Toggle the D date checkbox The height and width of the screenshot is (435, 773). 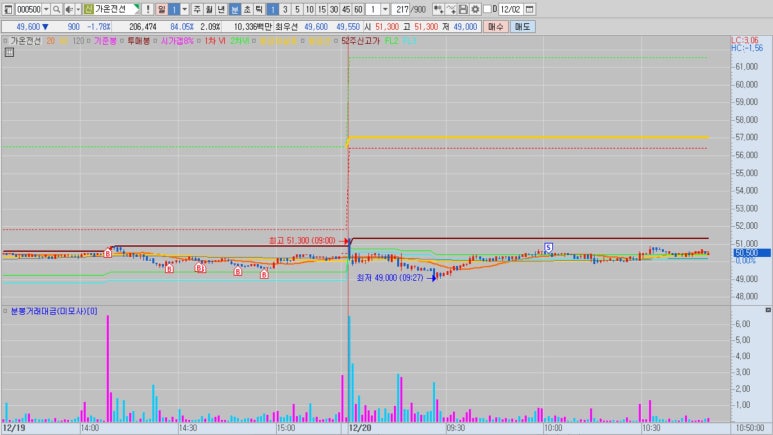(x=488, y=9)
